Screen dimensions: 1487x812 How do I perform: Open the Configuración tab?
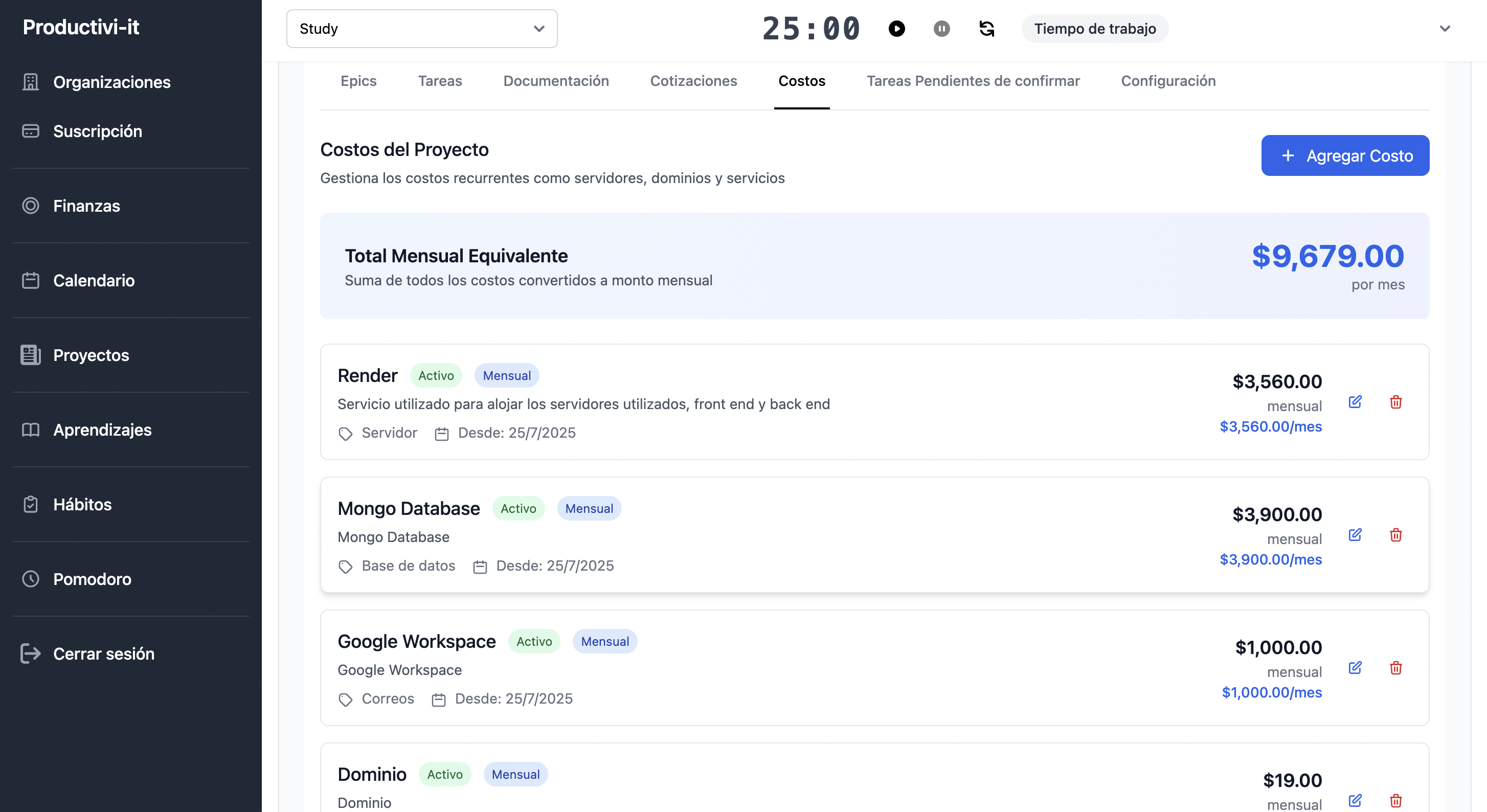coord(1168,81)
